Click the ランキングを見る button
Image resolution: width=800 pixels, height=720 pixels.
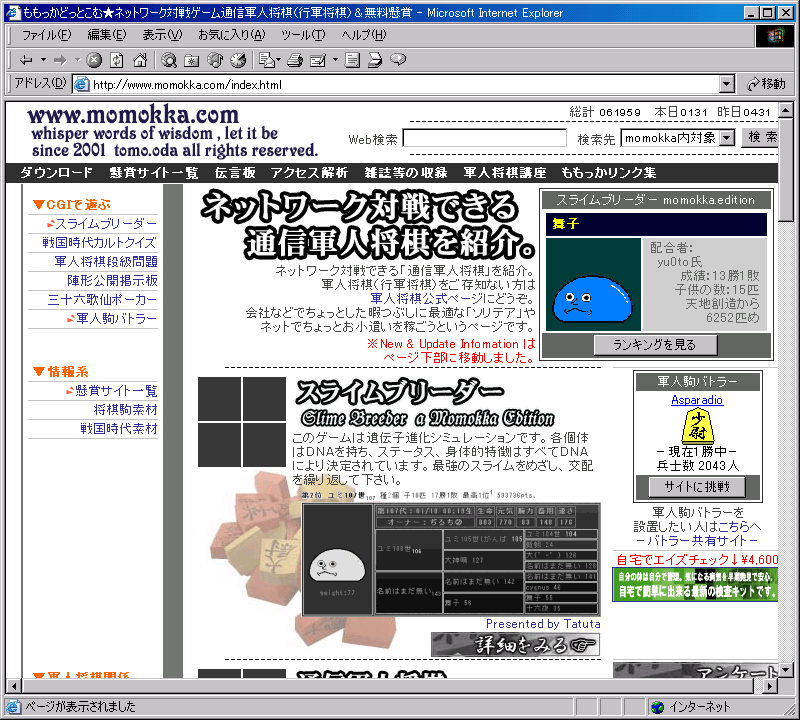pos(656,345)
